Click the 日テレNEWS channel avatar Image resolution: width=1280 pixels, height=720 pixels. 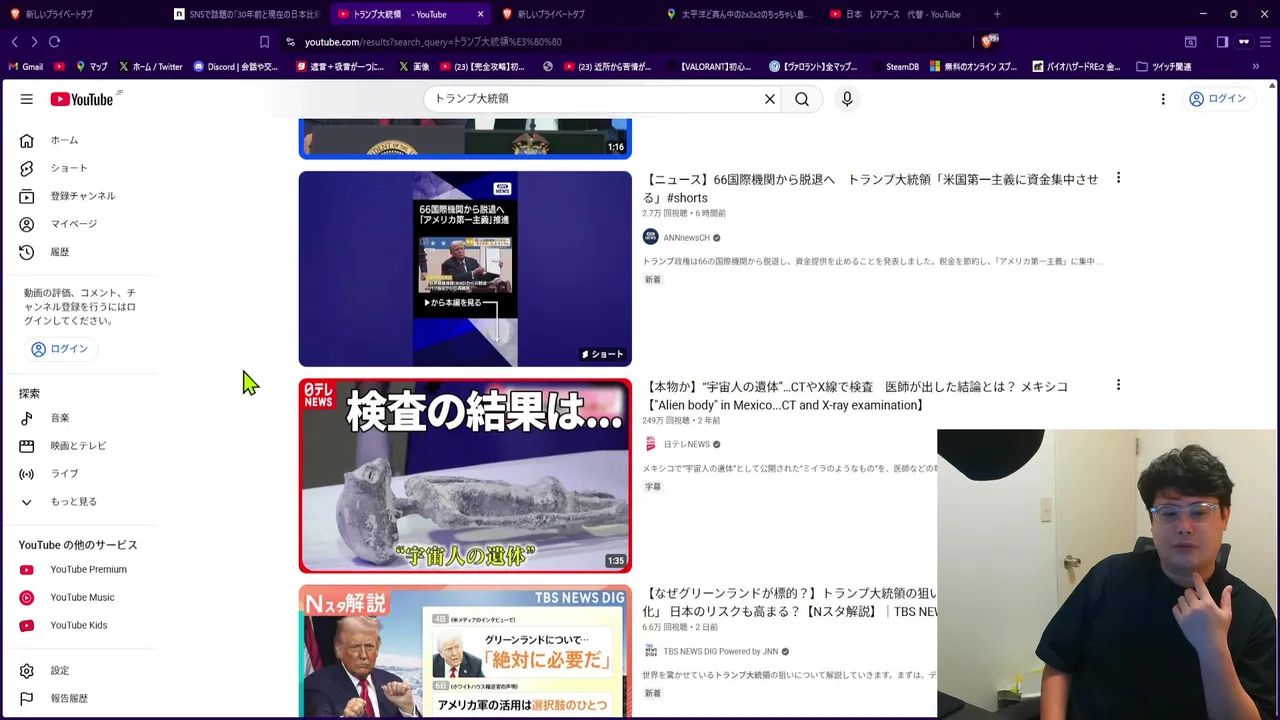[x=651, y=445]
